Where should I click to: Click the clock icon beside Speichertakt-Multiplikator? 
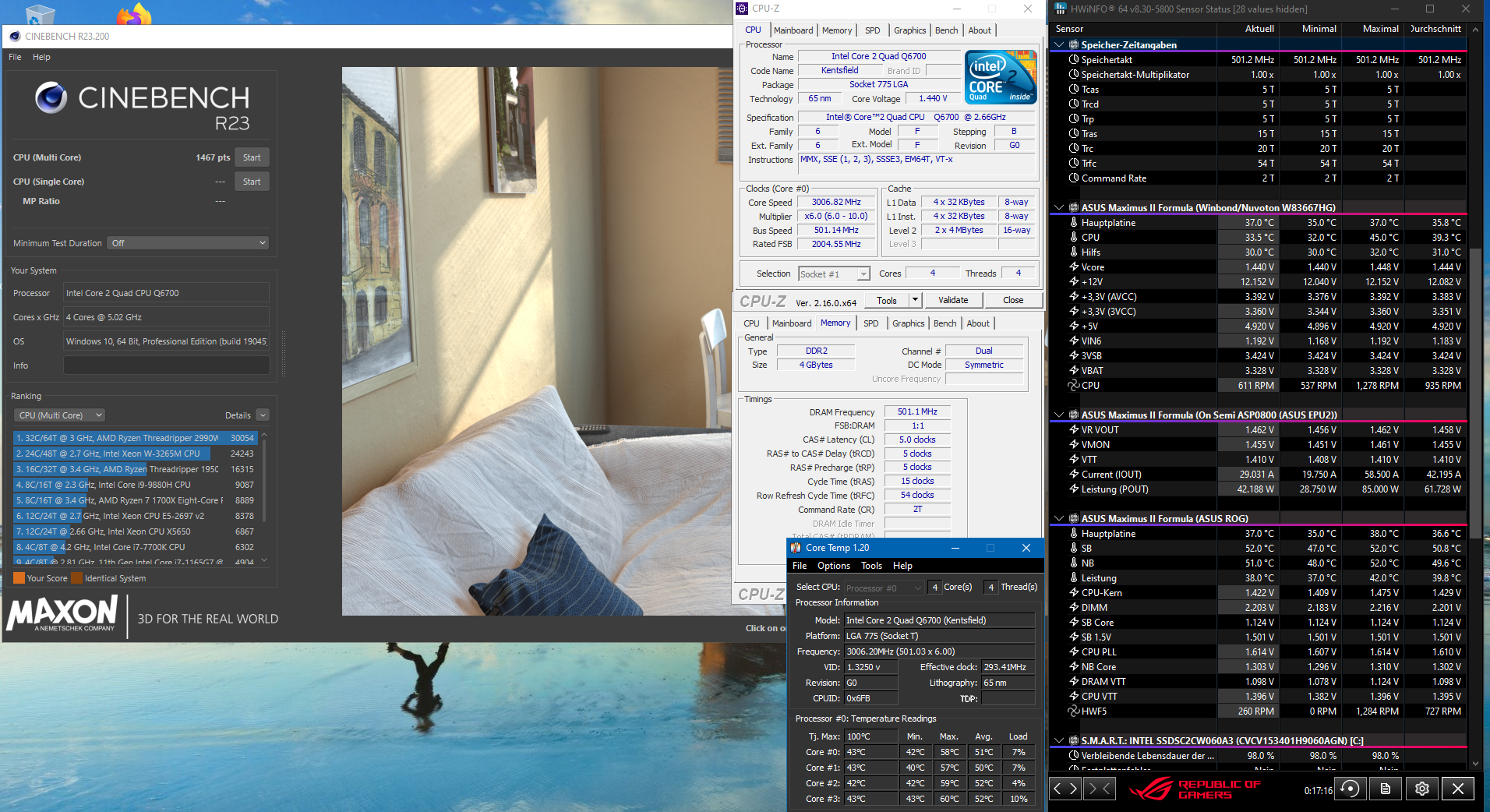click(1074, 75)
